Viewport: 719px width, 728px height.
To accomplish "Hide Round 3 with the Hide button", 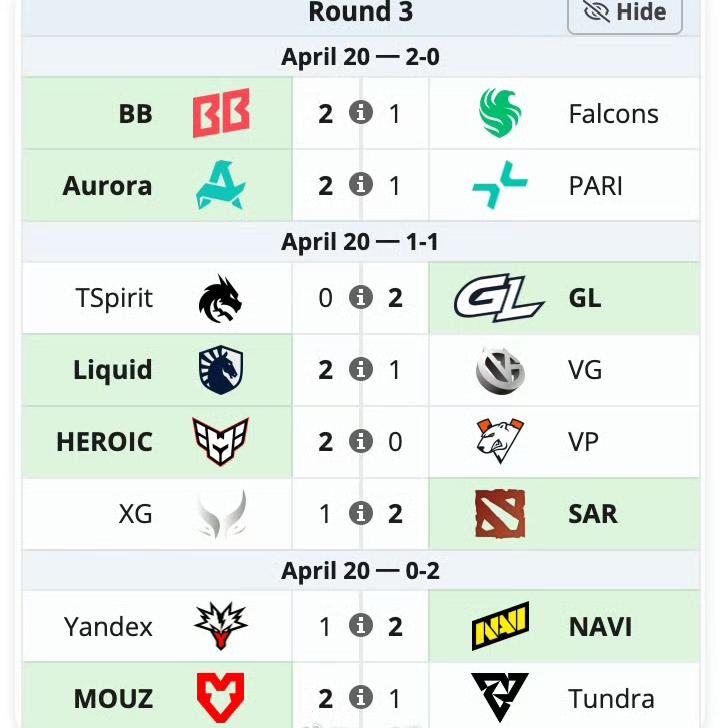I will pyautogui.click(x=625, y=13).
